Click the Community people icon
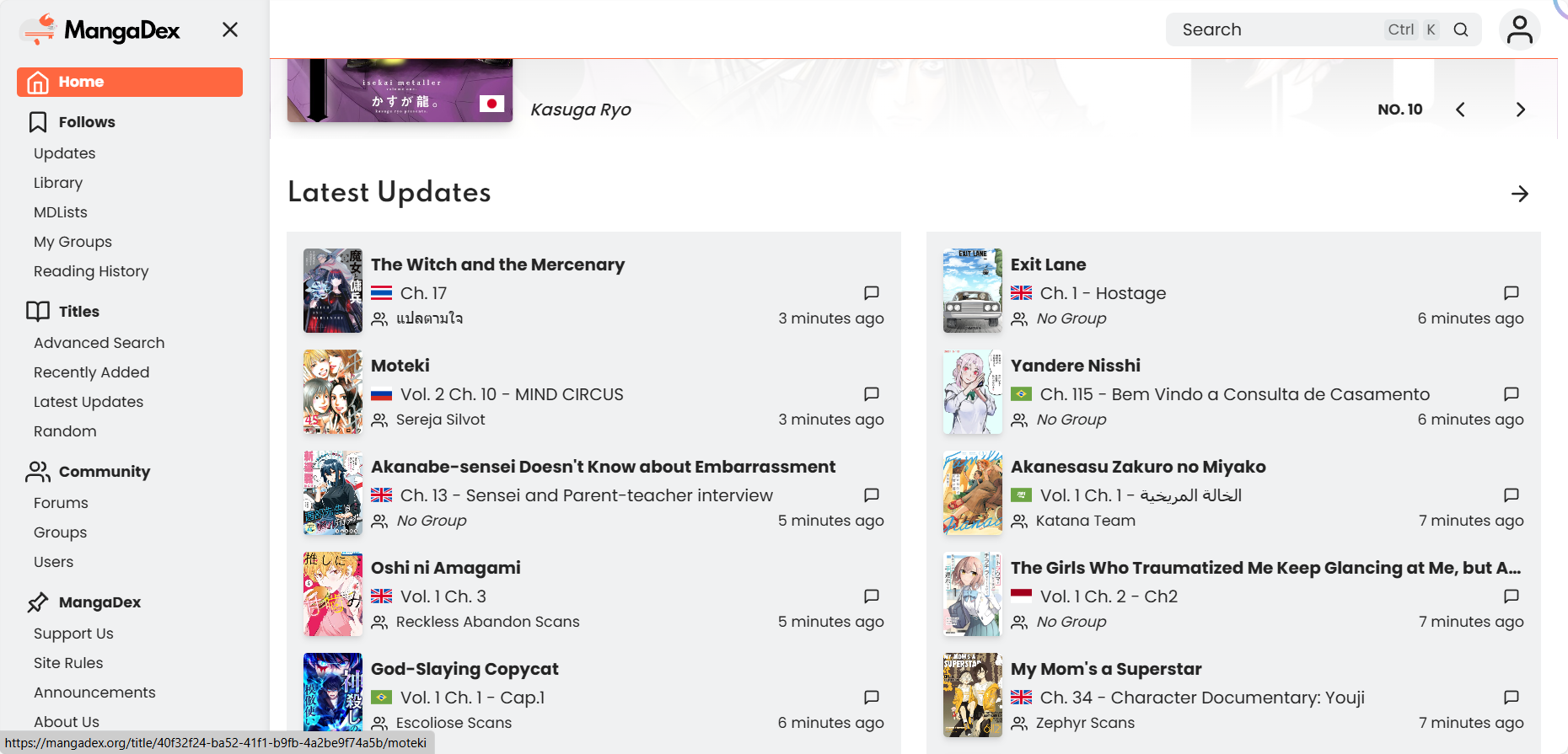This screenshot has height=754, width=1568. [x=38, y=472]
